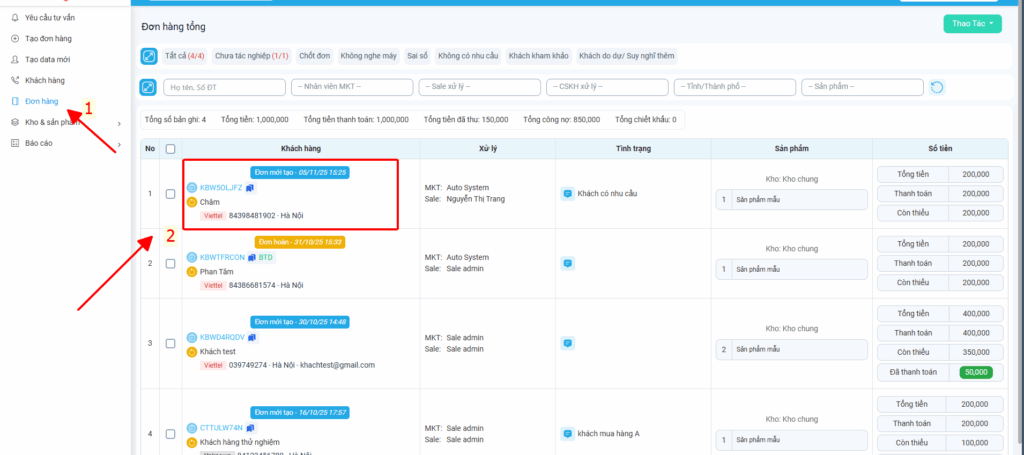Open the chat note icon for order 2
Image resolution: width=1024 pixels, height=455 pixels.
point(568,263)
